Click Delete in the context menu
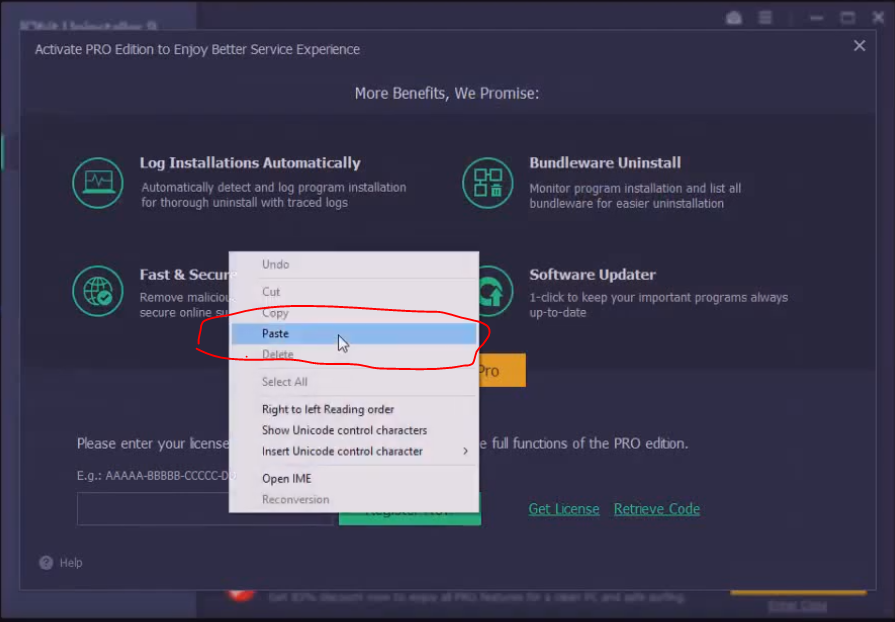Image resolution: width=895 pixels, height=622 pixels. [x=354, y=354]
